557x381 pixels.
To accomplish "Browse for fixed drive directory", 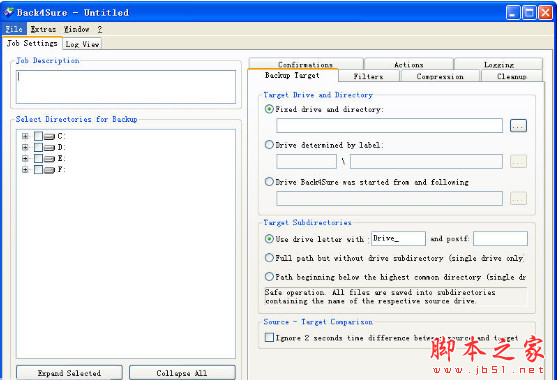I will [518, 126].
